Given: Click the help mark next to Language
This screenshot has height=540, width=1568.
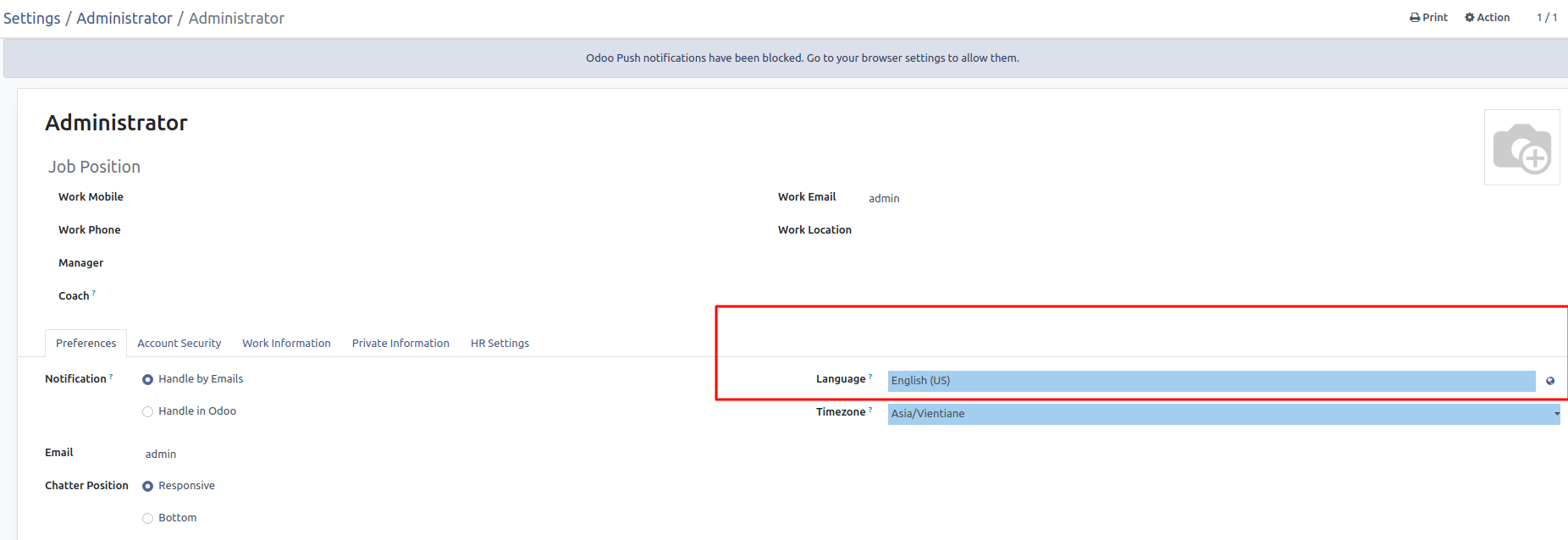Looking at the screenshot, I should [870, 376].
